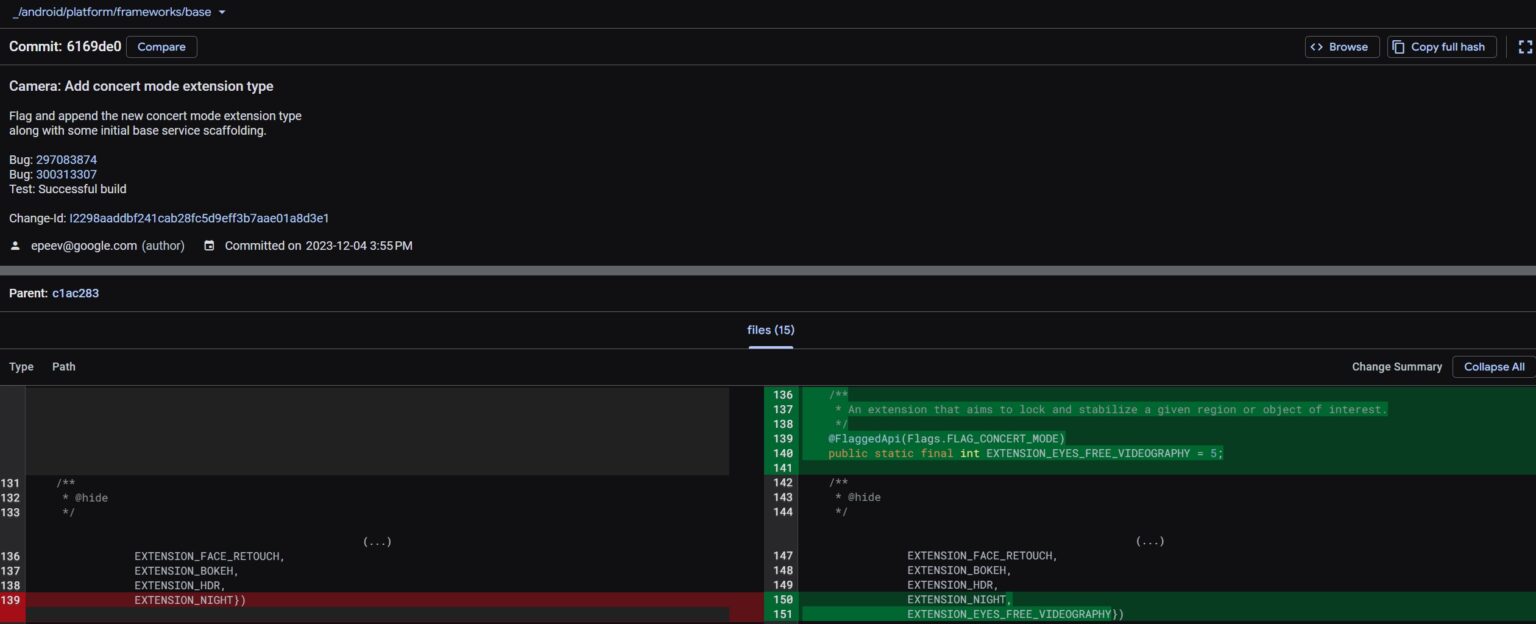Image resolution: width=1536 pixels, height=624 pixels.
Task: Click the Compare button
Action: [x=161, y=47]
